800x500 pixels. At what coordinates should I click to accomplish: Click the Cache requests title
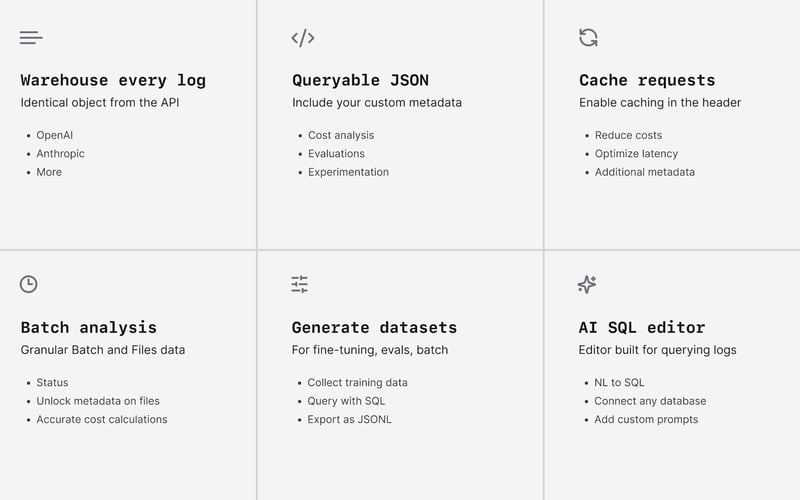(x=647, y=80)
